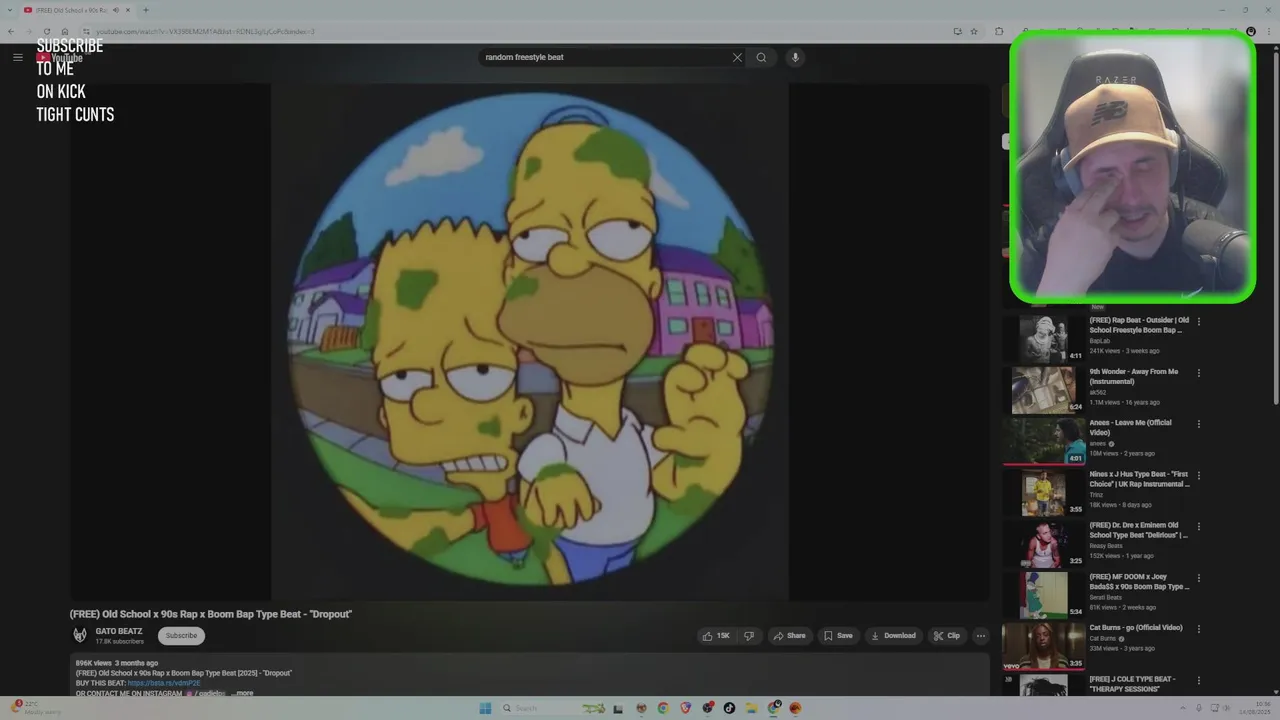Open options menu for 'Rap Beat - Outsider'
This screenshot has height=720, width=1280.
pyautogui.click(x=1198, y=321)
